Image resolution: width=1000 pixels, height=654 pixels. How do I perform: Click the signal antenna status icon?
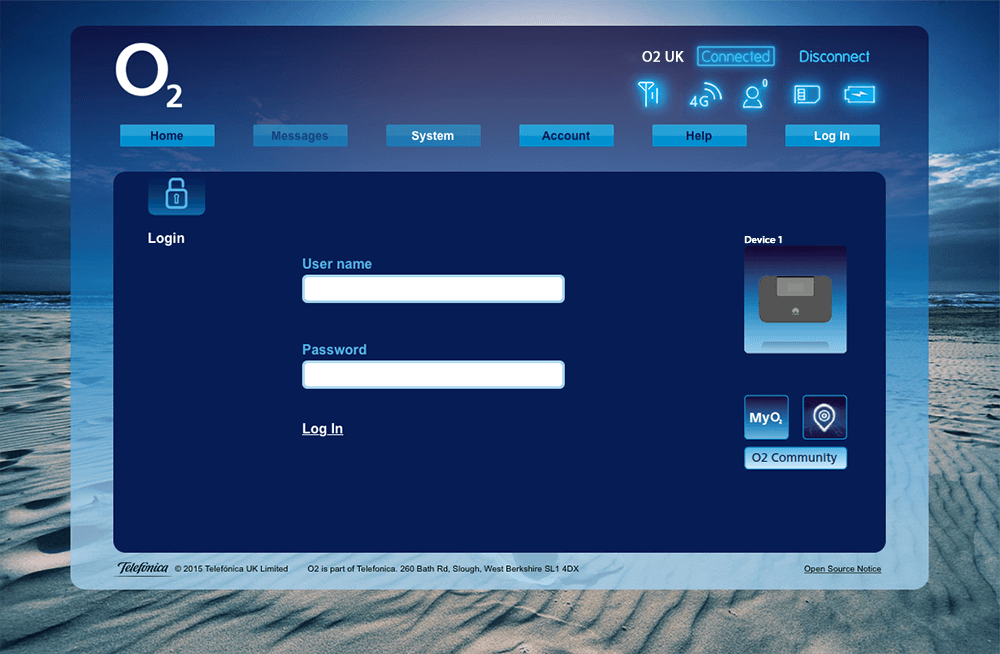649,94
